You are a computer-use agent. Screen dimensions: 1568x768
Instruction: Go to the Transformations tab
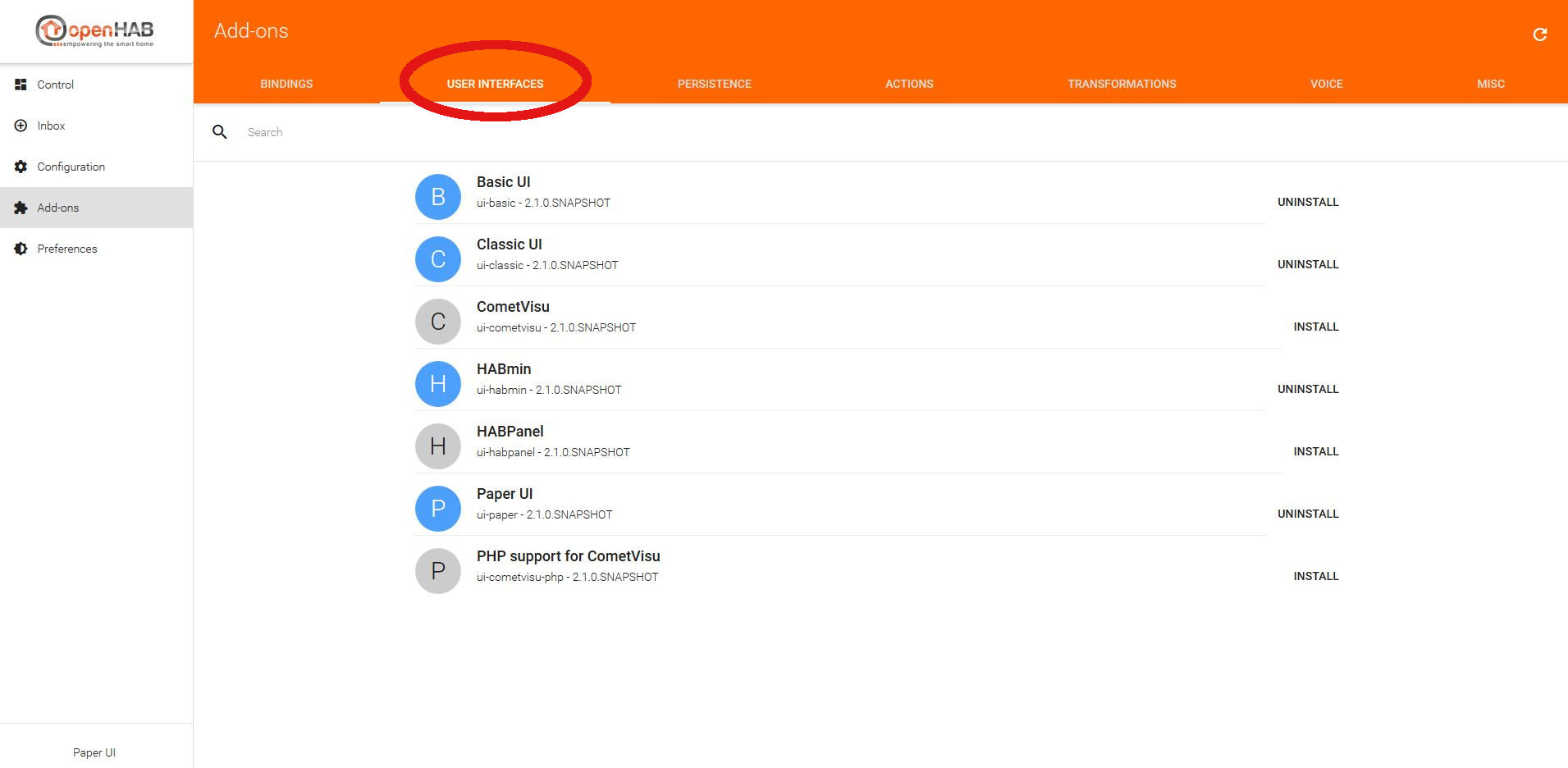[1122, 84]
